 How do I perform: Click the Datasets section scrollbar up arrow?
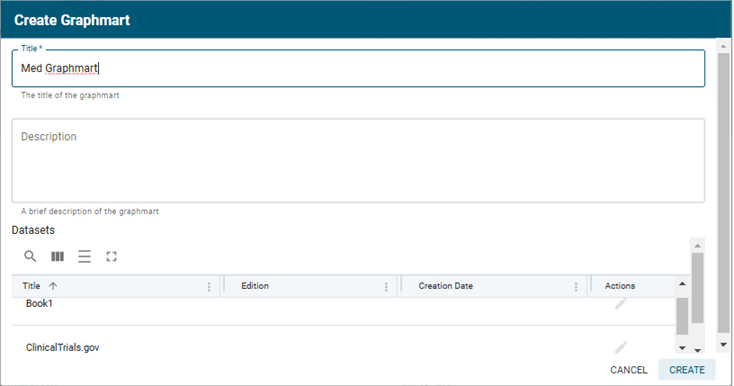697,246
